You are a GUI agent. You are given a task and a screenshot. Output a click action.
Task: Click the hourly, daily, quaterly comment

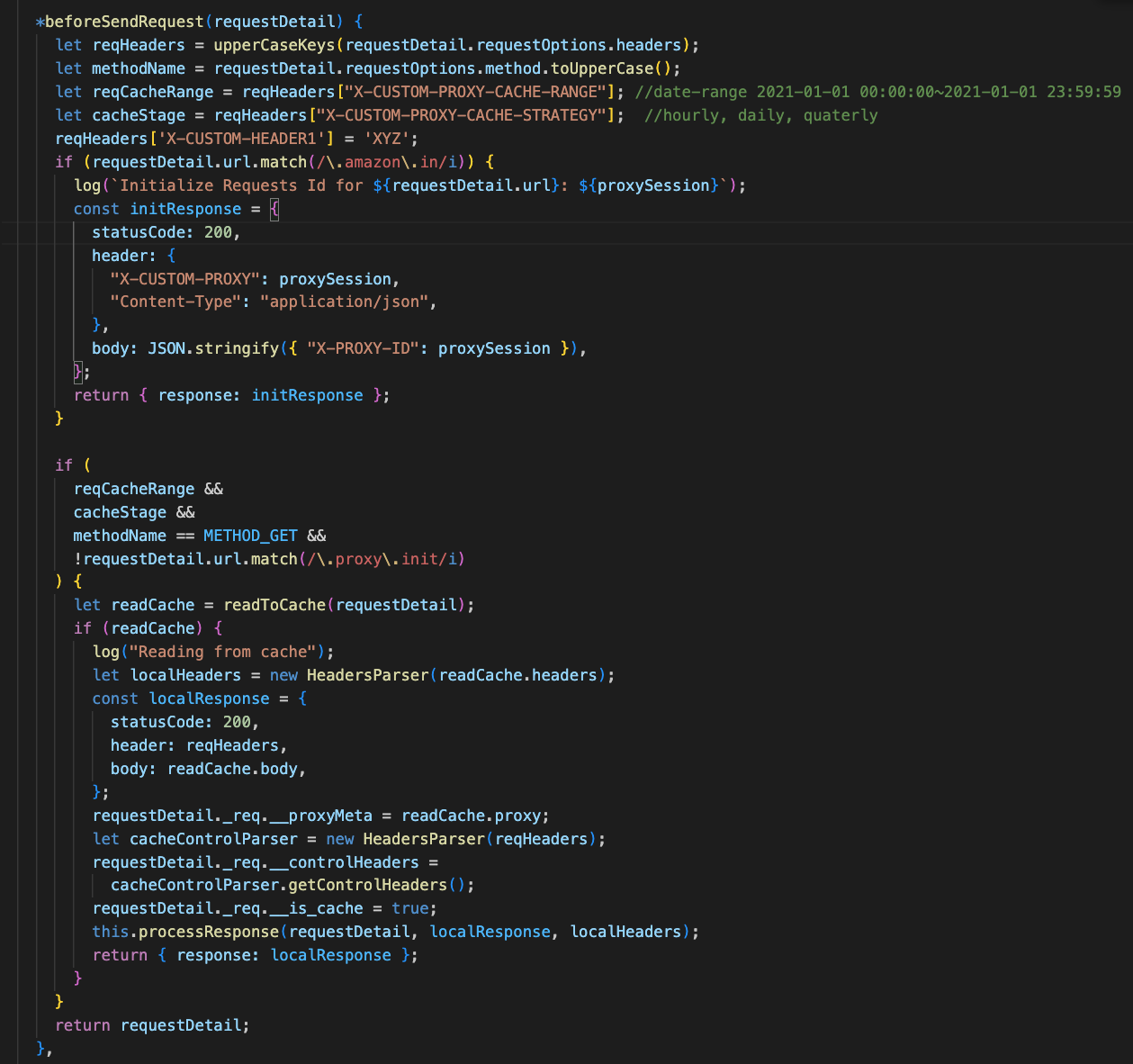[760, 115]
